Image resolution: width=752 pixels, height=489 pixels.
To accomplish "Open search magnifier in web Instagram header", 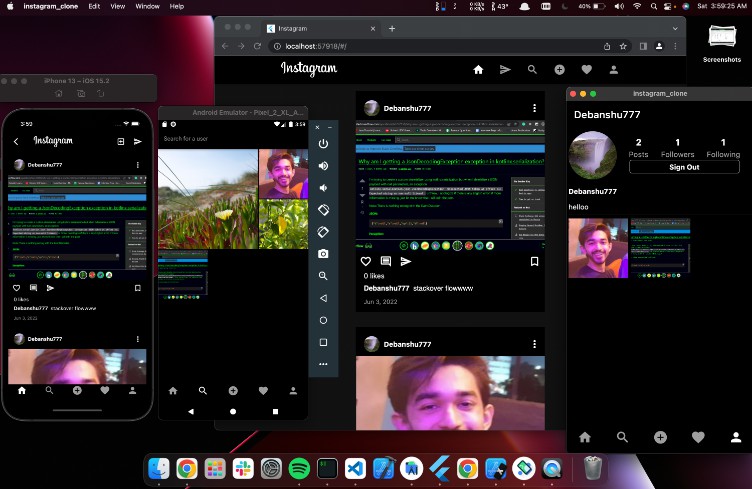I will [x=532, y=70].
